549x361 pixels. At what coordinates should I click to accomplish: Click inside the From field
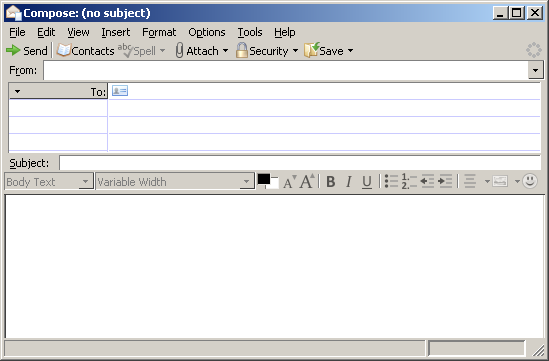(285, 70)
